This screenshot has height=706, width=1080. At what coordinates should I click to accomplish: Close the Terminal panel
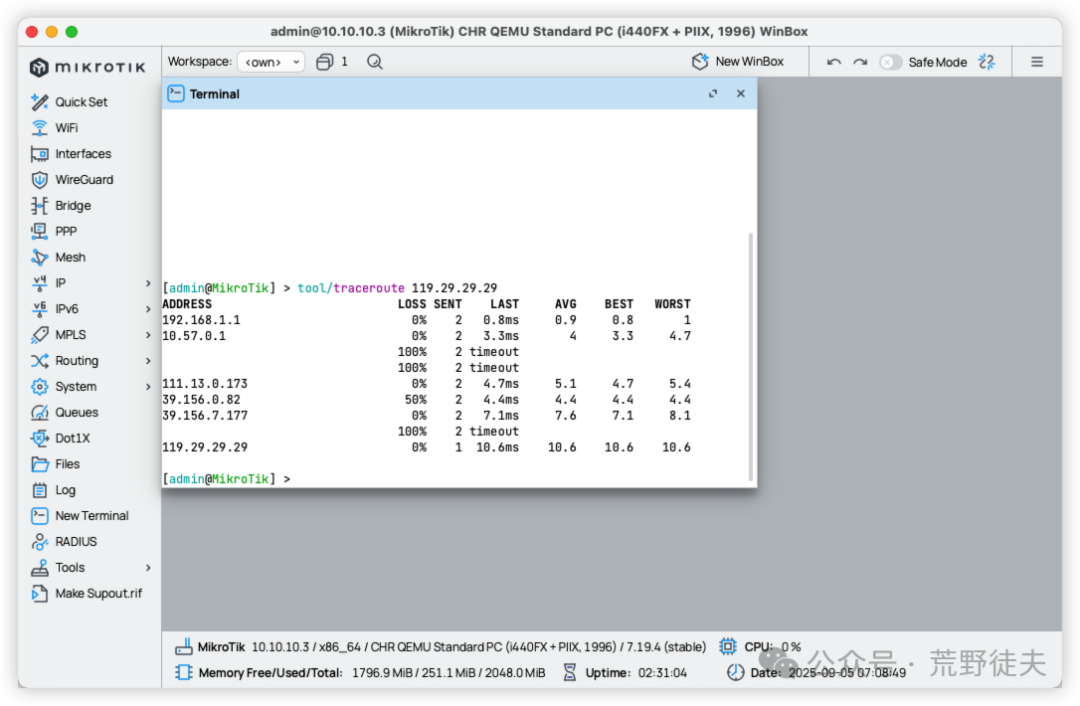(x=740, y=94)
